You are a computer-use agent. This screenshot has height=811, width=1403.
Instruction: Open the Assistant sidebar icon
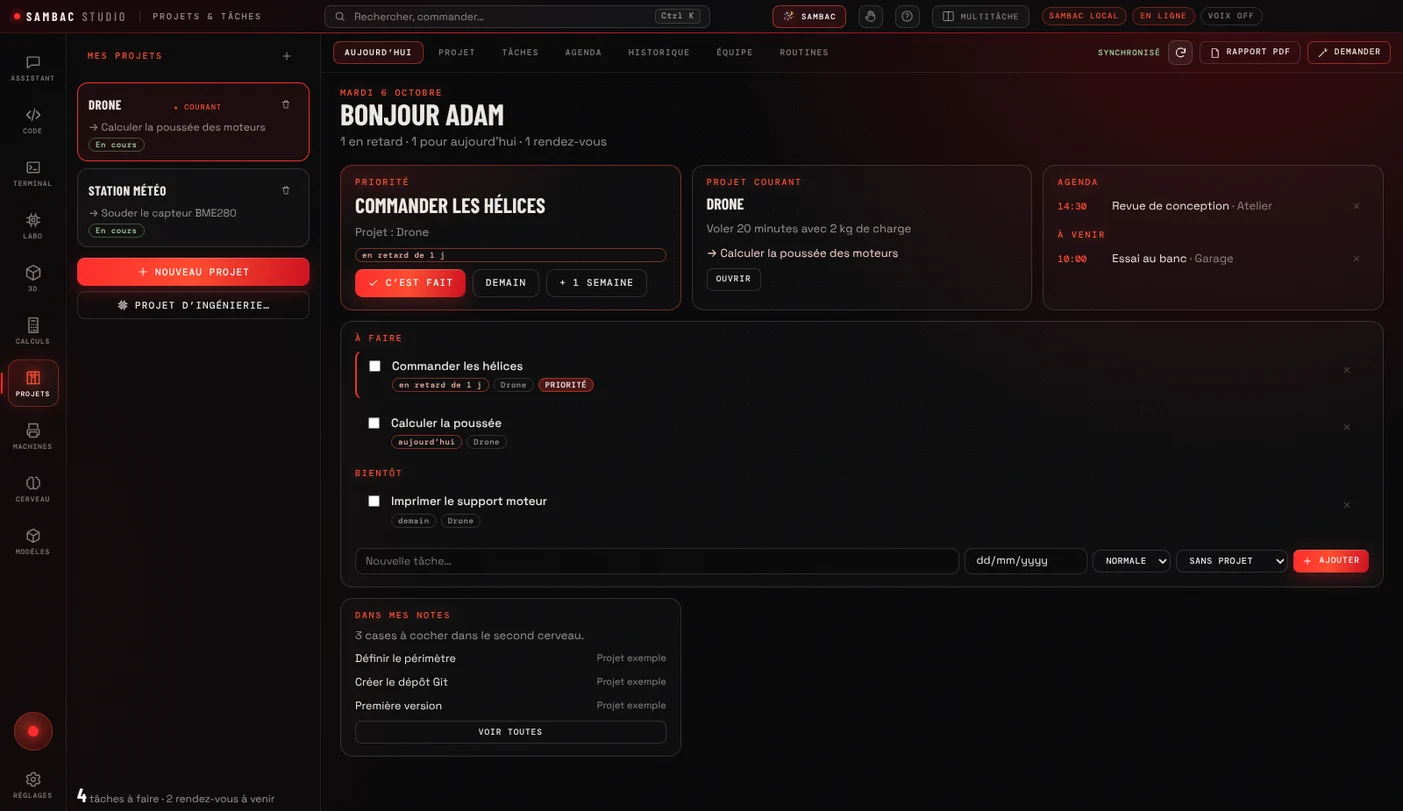[33, 68]
